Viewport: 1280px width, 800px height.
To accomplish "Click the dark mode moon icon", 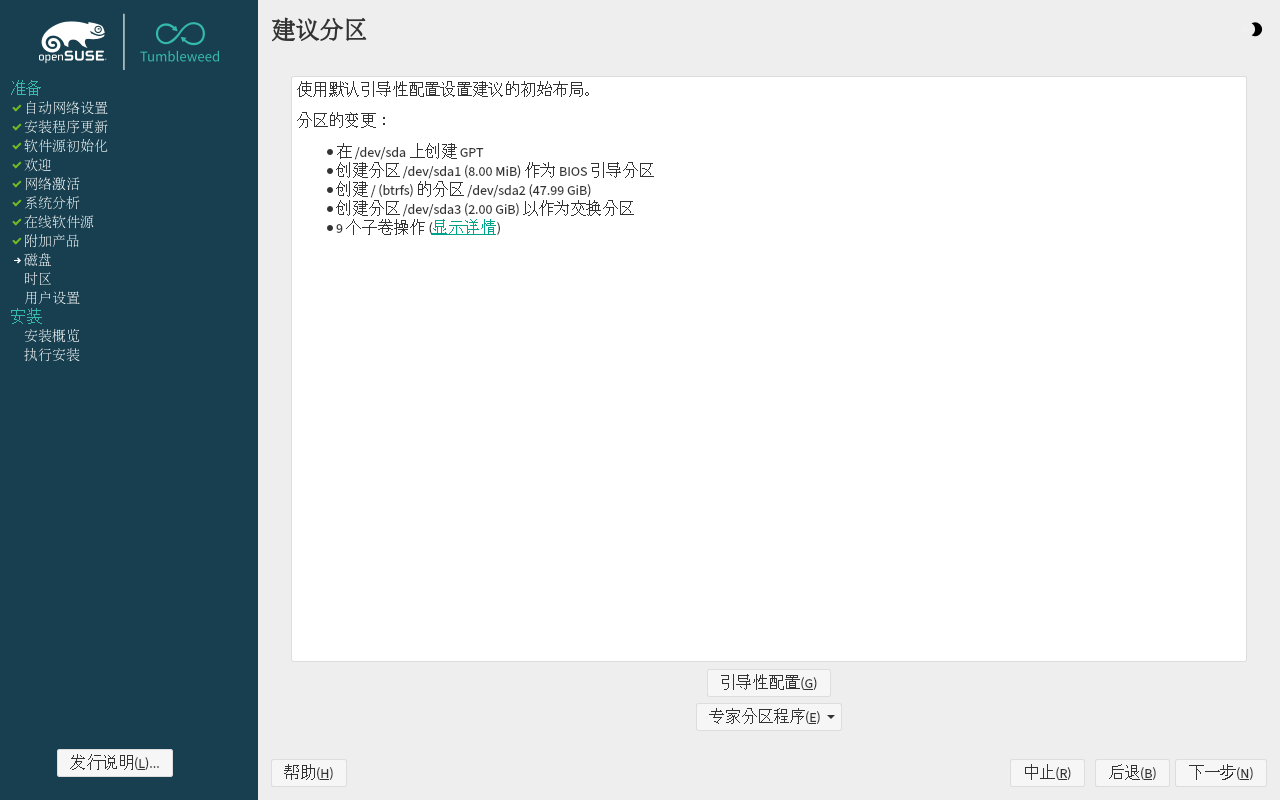I will pyautogui.click(x=1256, y=30).
